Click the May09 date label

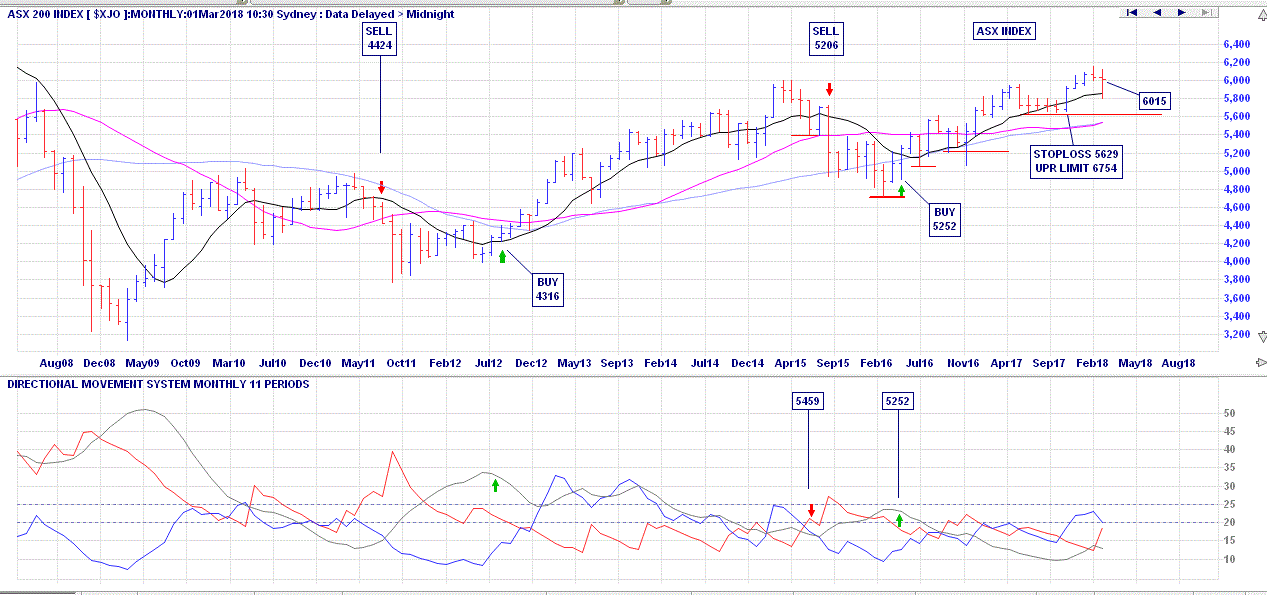[143, 364]
